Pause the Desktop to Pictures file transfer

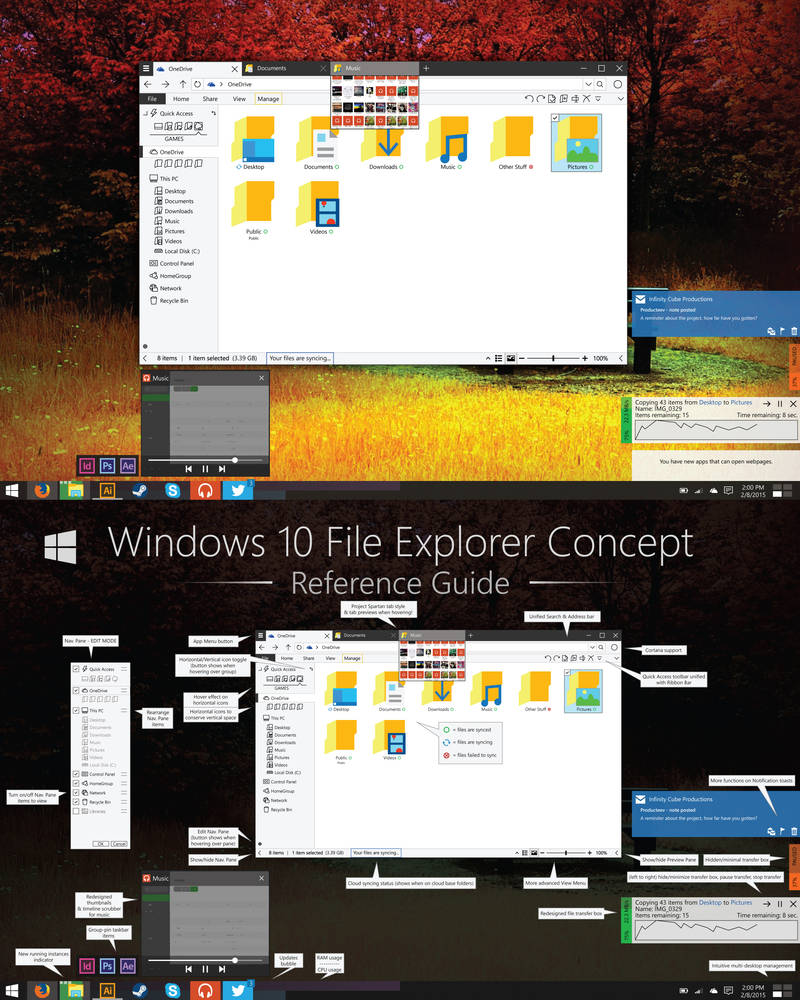tap(779, 404)
